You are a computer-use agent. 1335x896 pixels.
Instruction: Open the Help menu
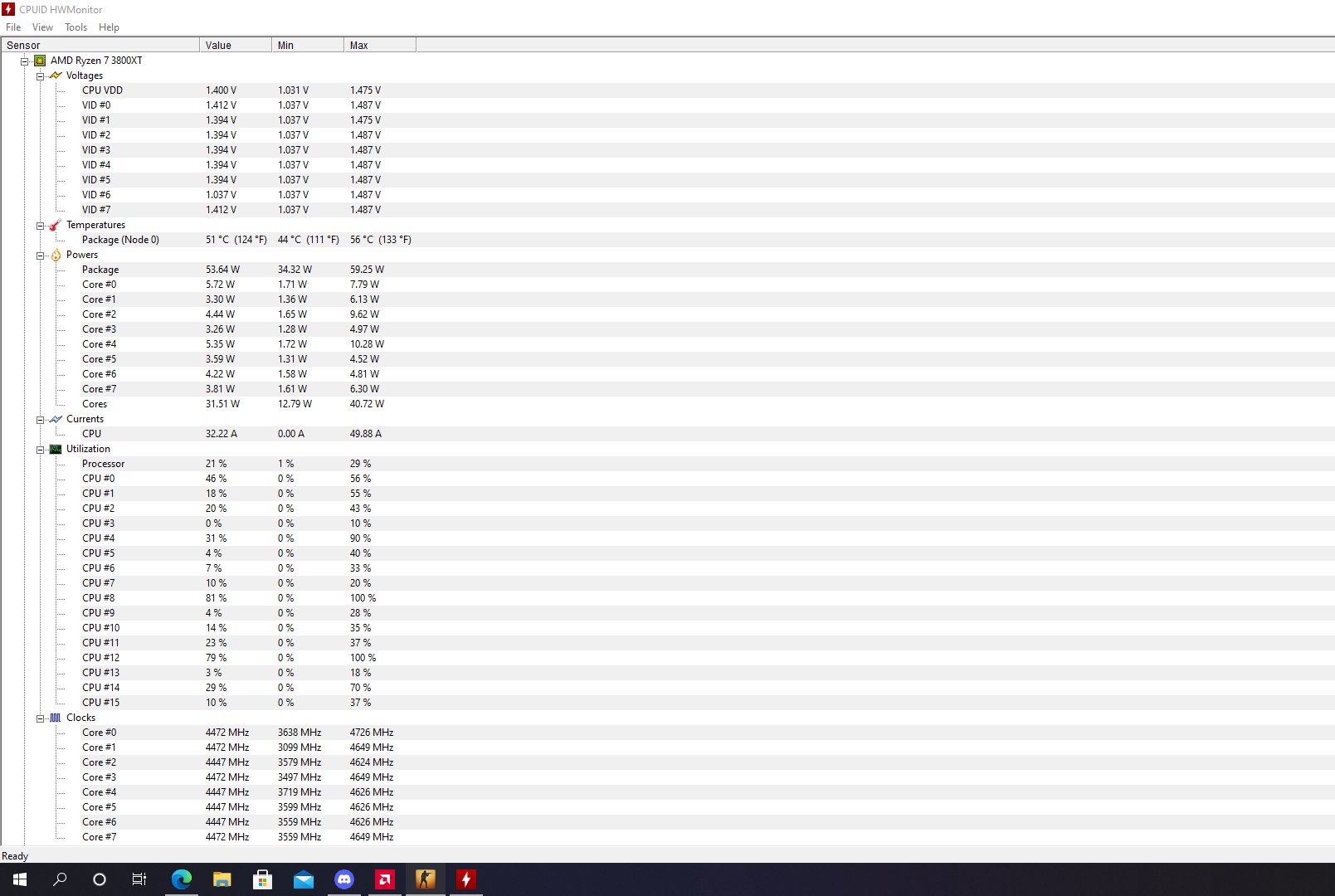coord(109,27)
